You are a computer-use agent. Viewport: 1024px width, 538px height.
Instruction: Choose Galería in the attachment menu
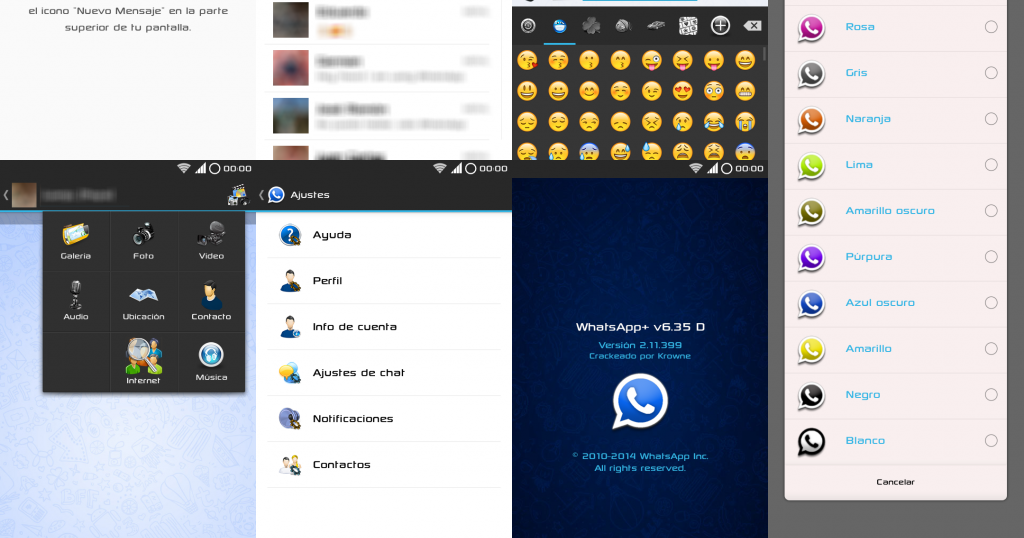tap(76, 241)
